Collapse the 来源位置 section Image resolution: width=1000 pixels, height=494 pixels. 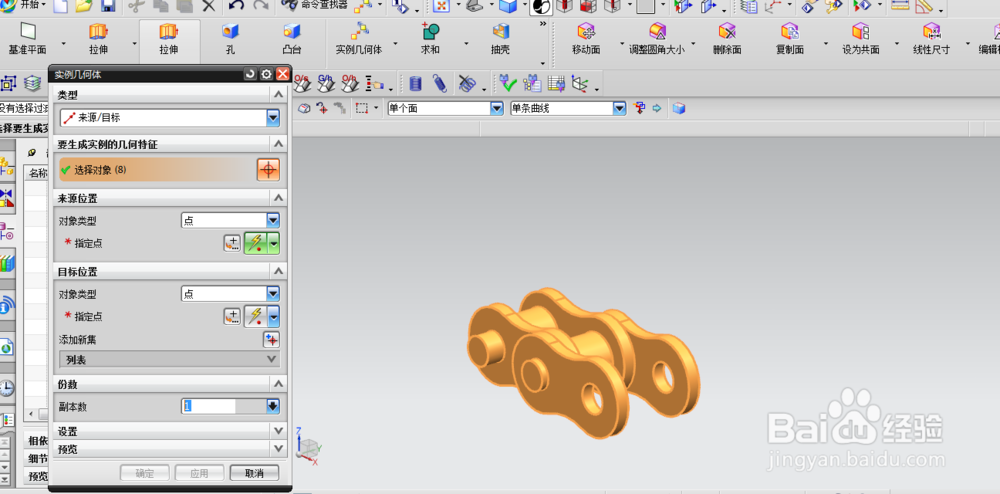[278, 198]
